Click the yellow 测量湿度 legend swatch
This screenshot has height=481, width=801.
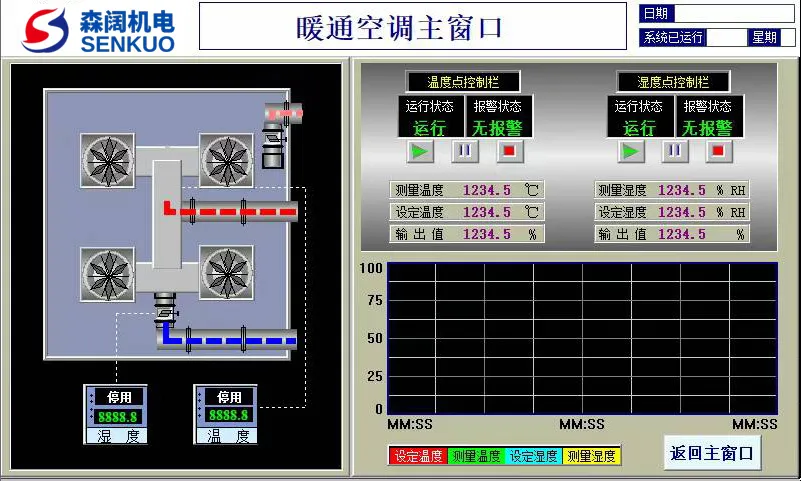point(592,456)
